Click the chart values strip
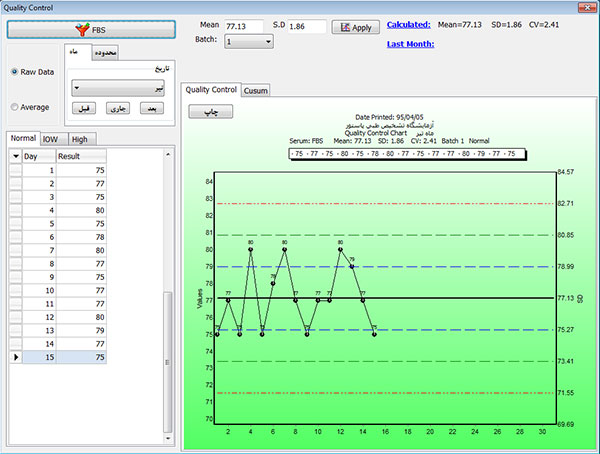The height and width of the screenshot is (454, 600). (x=408, y=154)
